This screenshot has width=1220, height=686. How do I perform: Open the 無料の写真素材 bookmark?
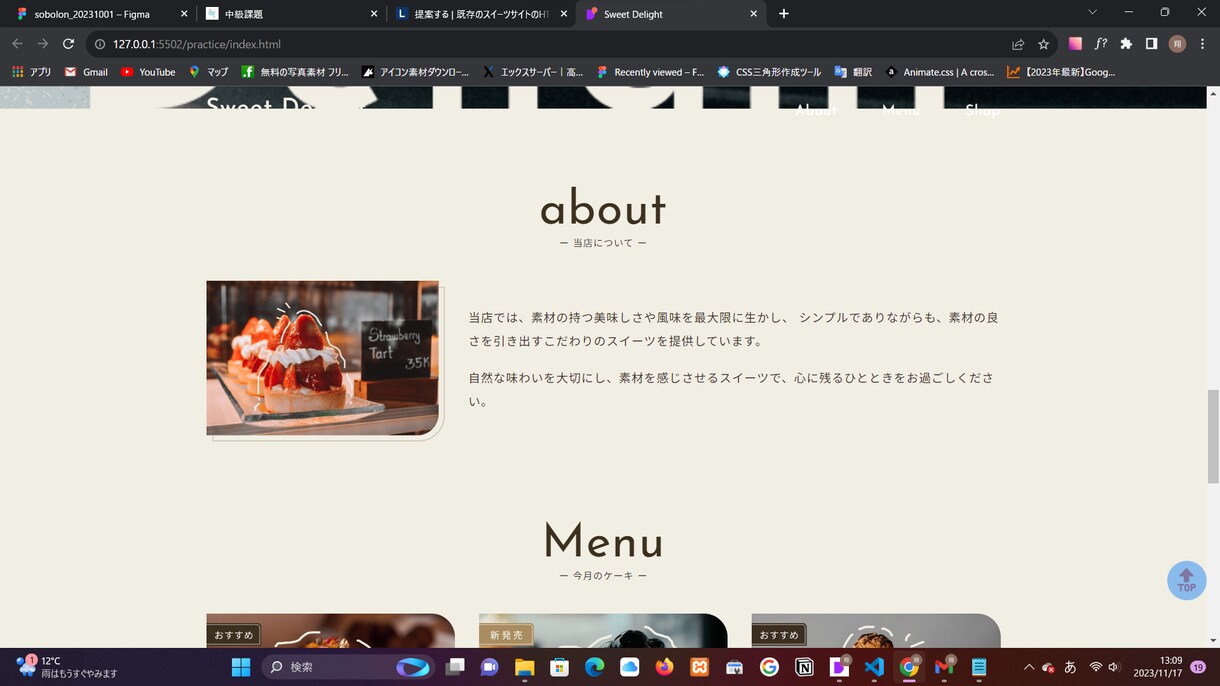pos(295,72)
